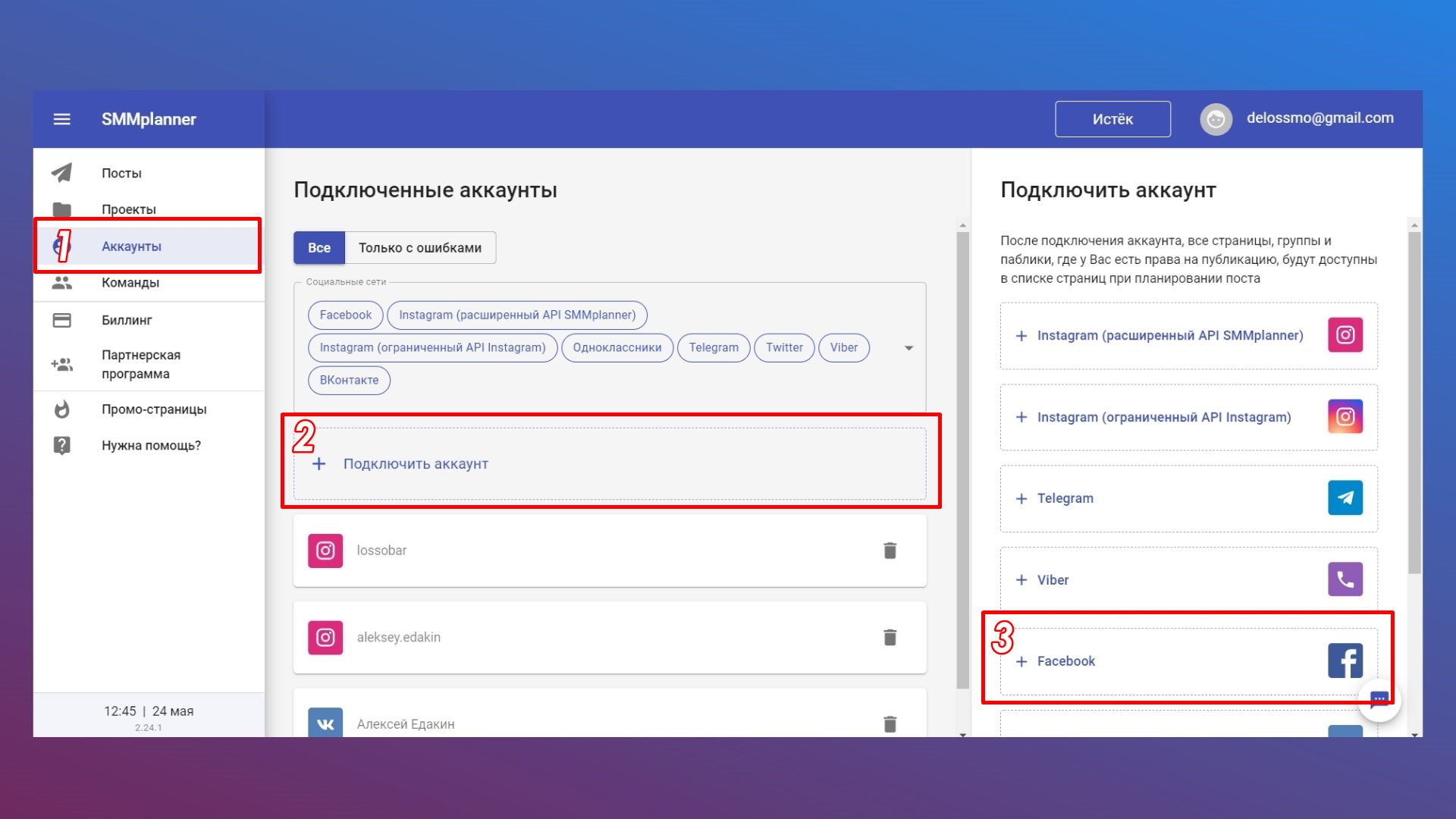
Task: Click the Viber phone icon
Action: pyautogui.click(x=1345, y=579)
